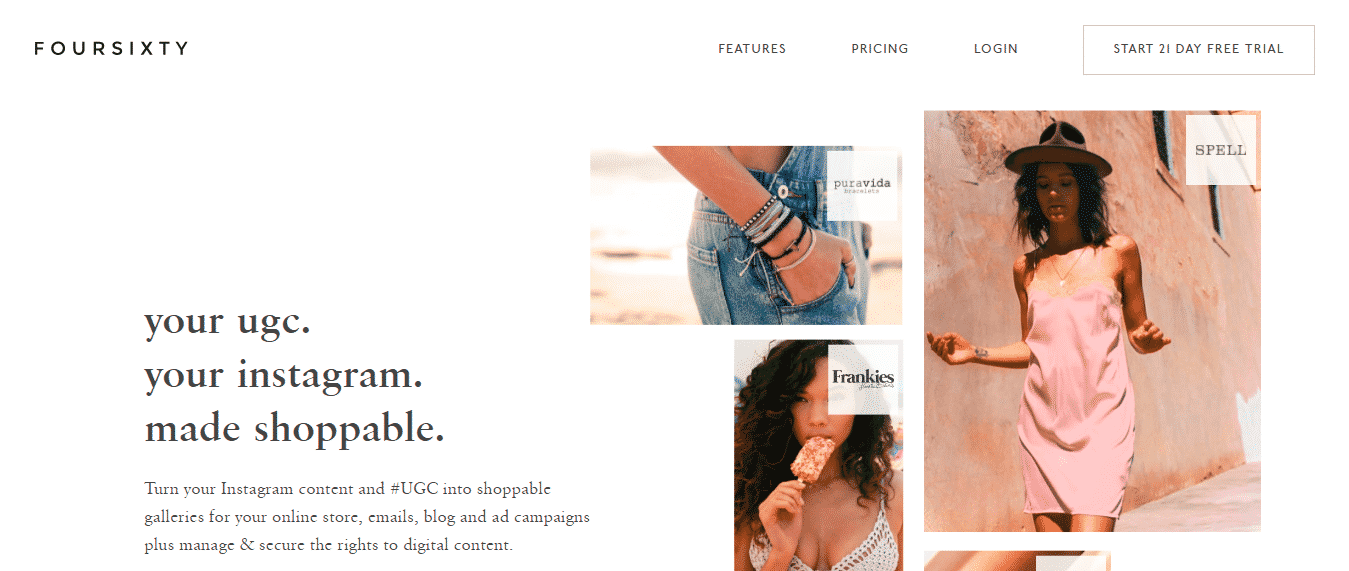
Task: Click the Spell brand logo badge
Action: point(1221,150)
